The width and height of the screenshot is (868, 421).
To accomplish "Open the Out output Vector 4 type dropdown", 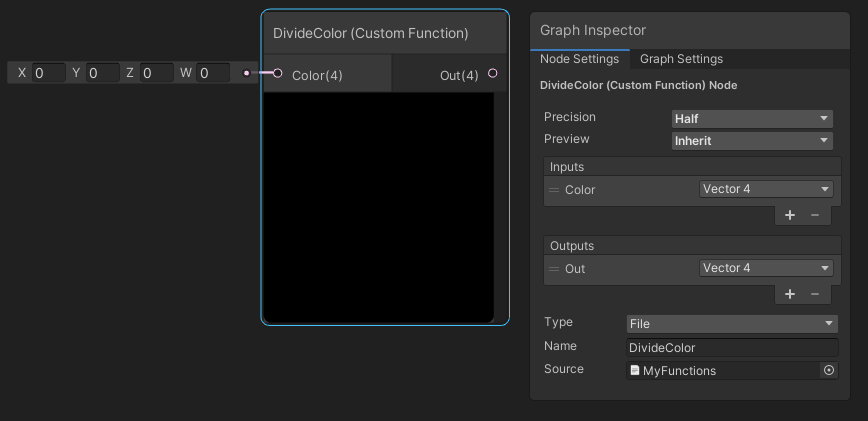I will (x=766, y=268).
